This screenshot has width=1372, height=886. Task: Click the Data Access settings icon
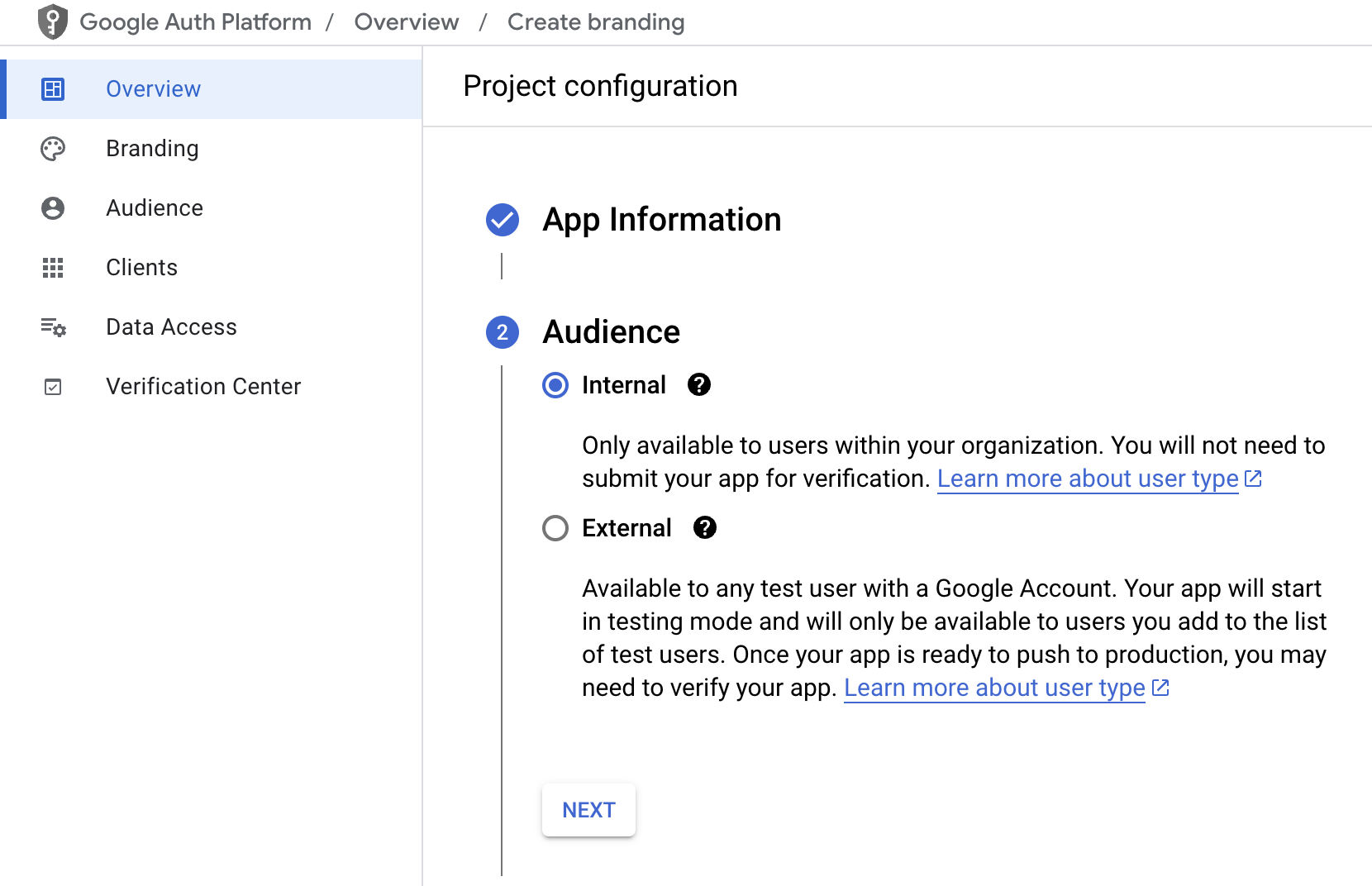pyautogui.click(x=53, y=327)
